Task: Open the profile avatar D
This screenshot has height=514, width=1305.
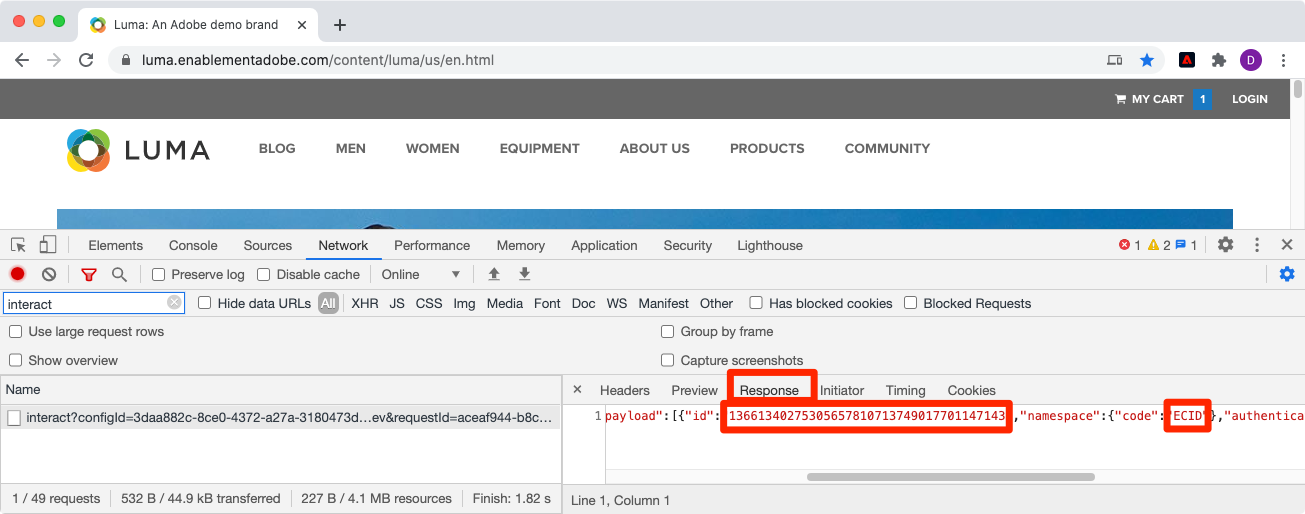Action: 1250,60
